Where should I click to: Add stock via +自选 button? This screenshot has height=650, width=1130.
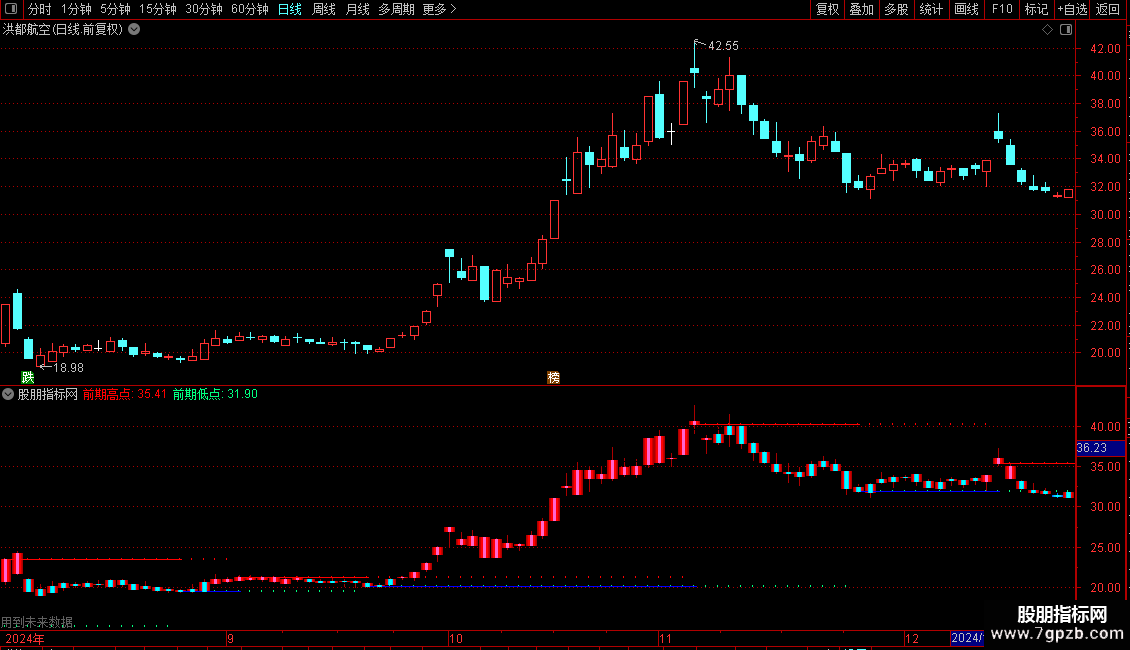(1072, 9)
